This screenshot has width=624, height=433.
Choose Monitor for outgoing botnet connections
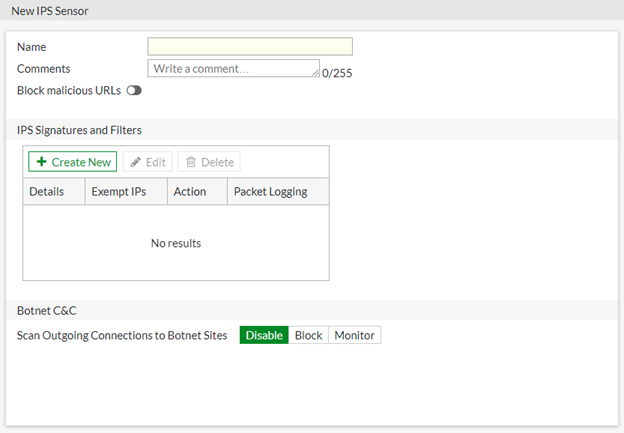[354, 335]
